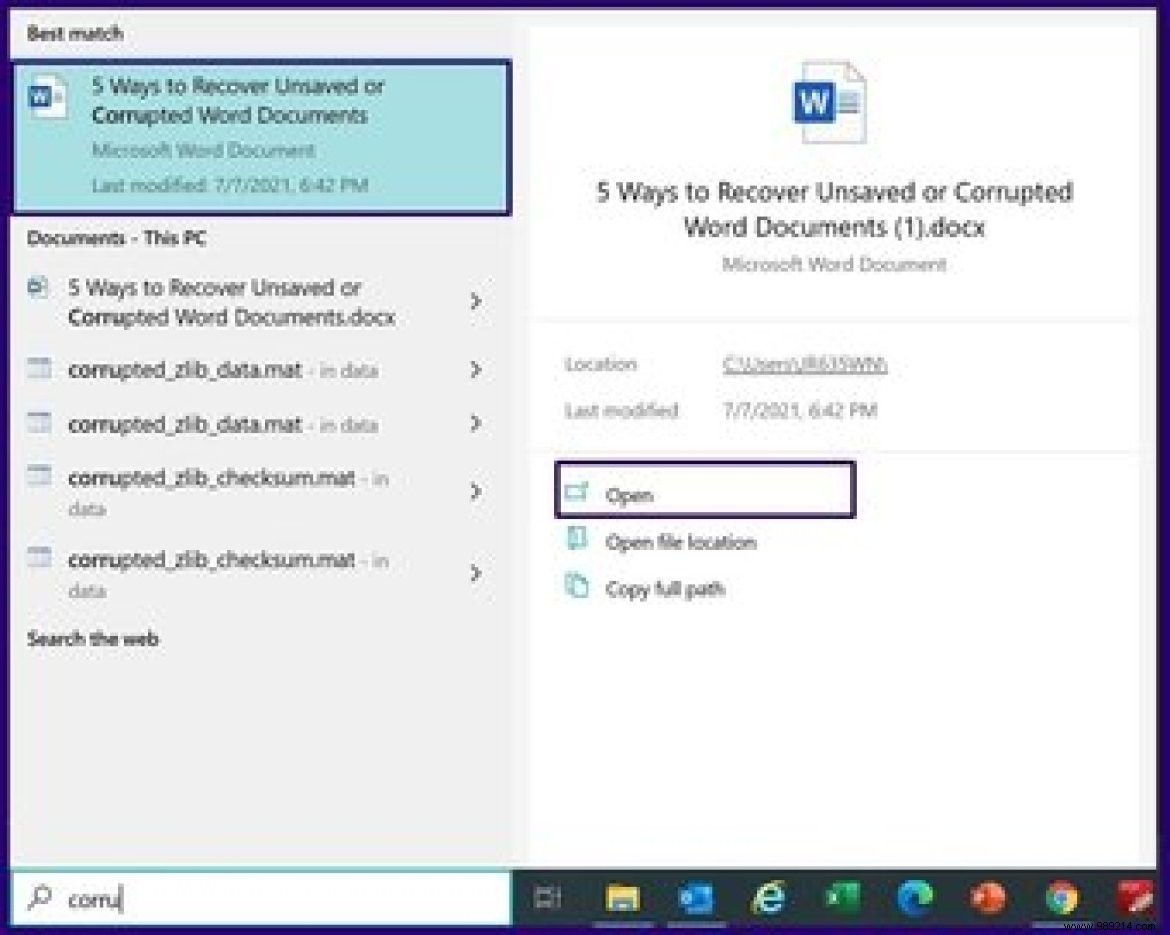
Task: Expand the 5 Ways to Recover document result
Action: pos(476,301)
